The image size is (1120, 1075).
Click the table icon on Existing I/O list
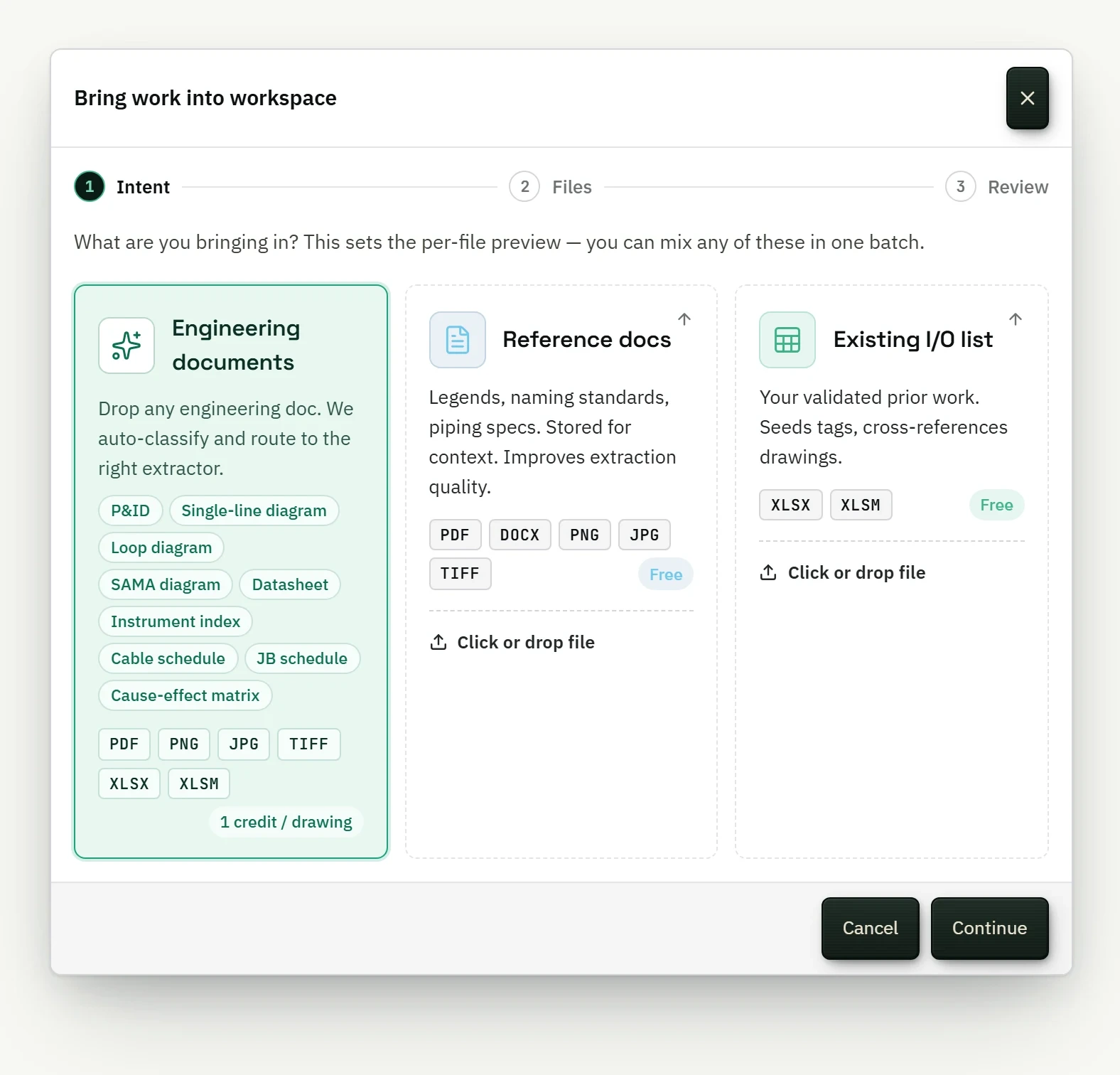[x=787, y=340]
